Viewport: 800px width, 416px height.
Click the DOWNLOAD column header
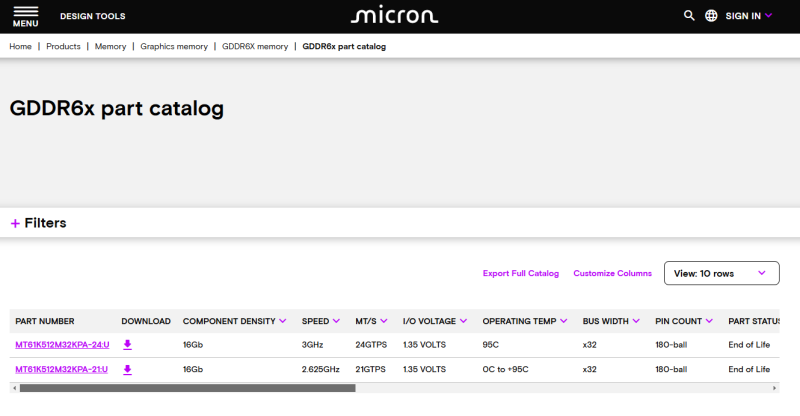tap(146, 322)
